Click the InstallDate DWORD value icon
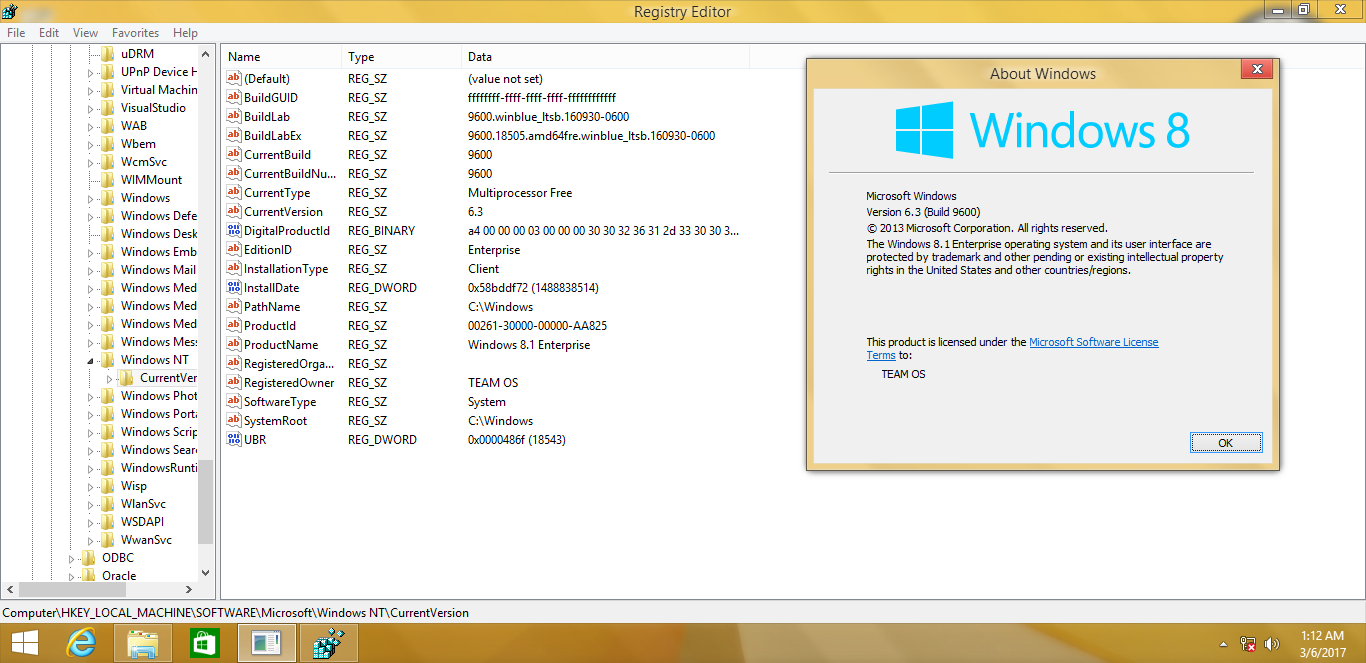Image resolution: width=1366 pixels, height=663 pixels. pyautogui.click(x=234, y=288)
